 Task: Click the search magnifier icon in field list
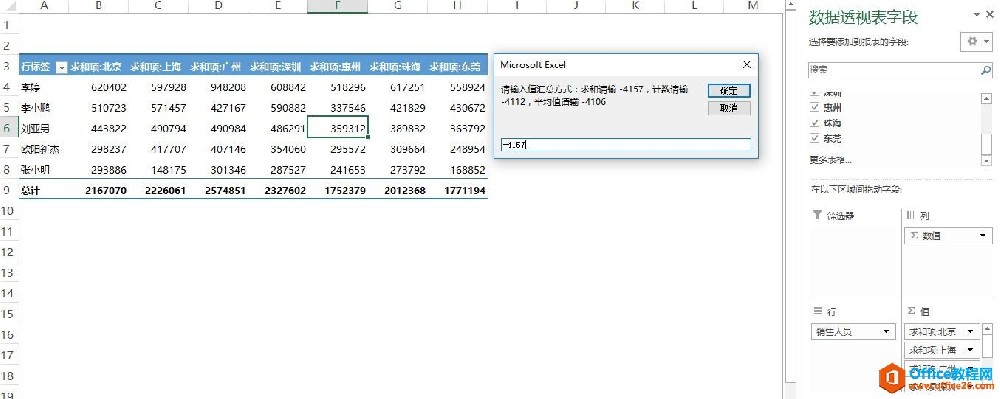pos(986,69)
